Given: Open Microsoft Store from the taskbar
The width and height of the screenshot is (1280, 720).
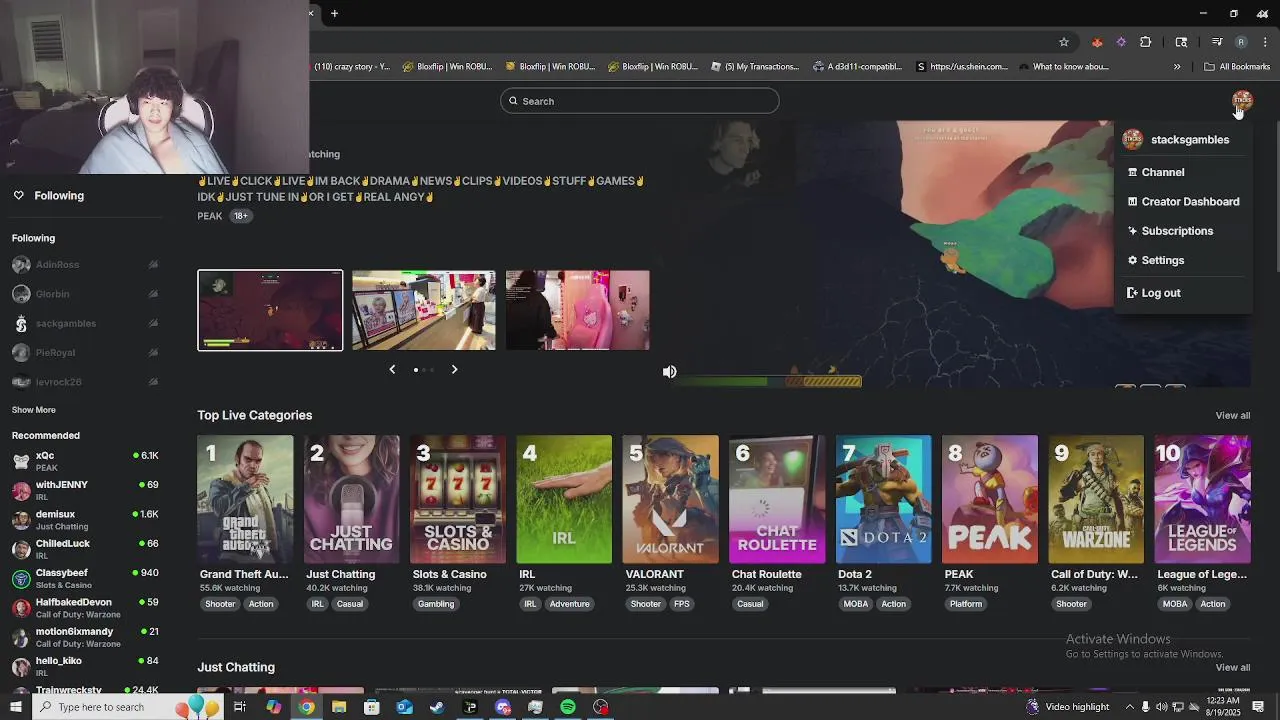Looking at the screenshot, I should pyautogui.click(x=372, y=707).
